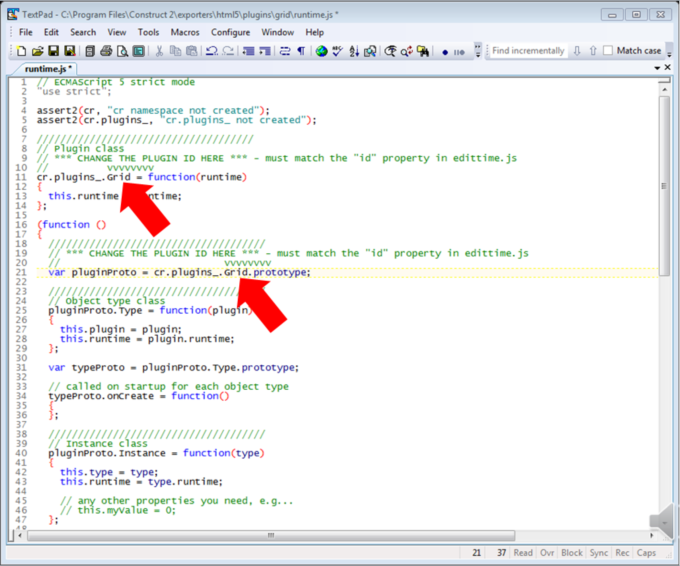Undo the last edit
Image resolution: width=680 pixels, height=566 pixels.
coord(212,51)
